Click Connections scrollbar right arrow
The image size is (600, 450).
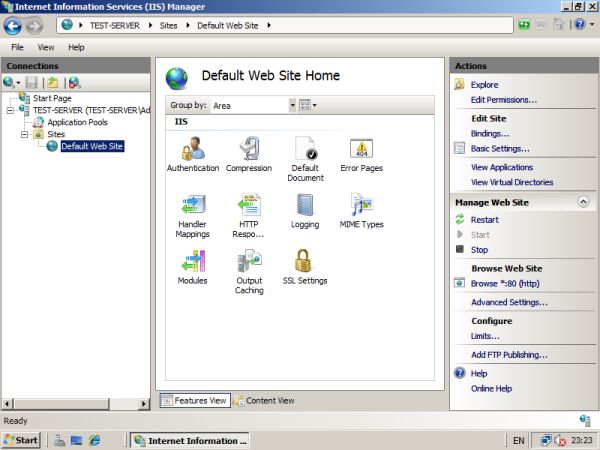tap(144, 404)
